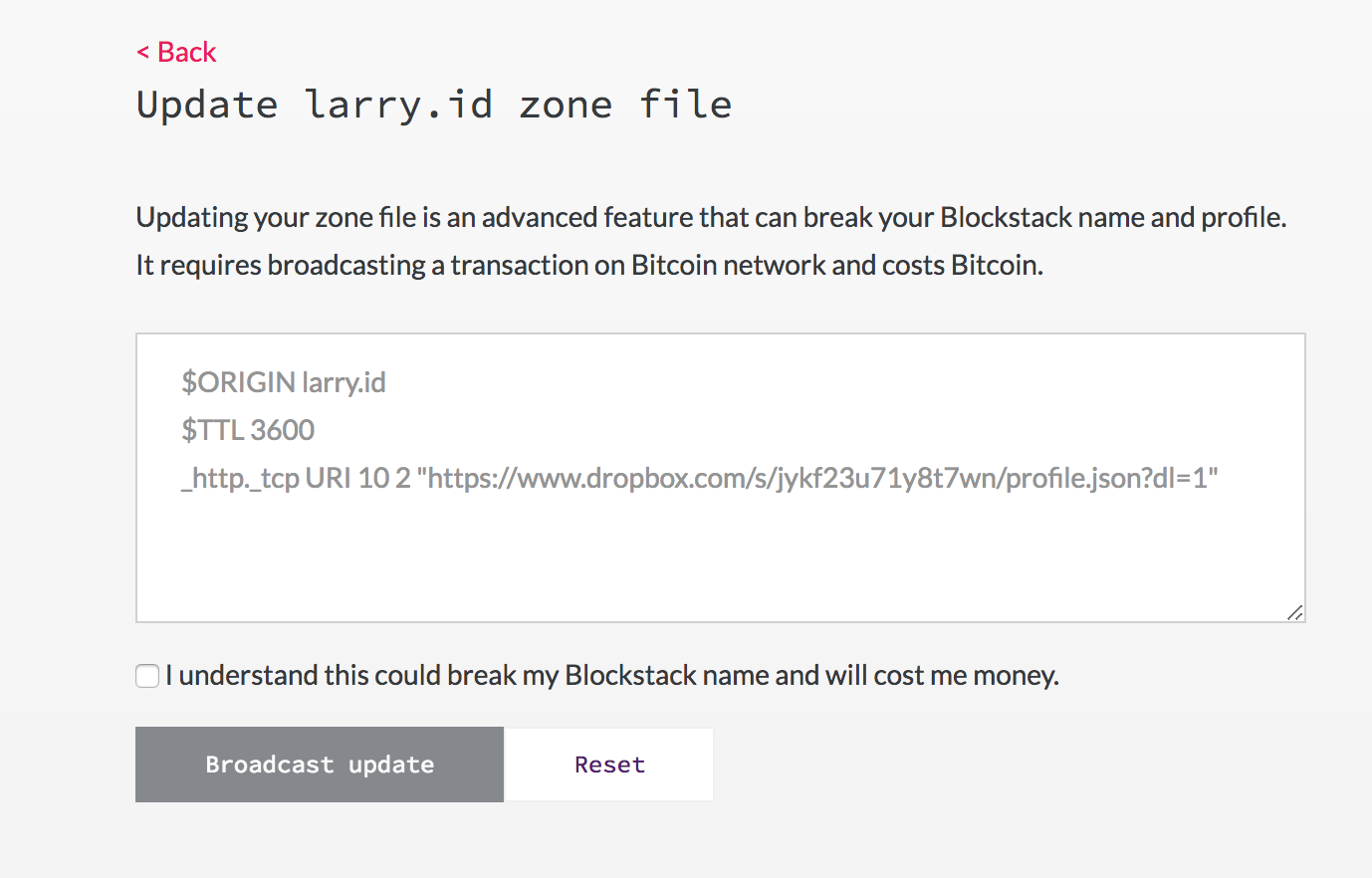
Task: Select the Broadcast update label text
Action: [x=319, y=765]
